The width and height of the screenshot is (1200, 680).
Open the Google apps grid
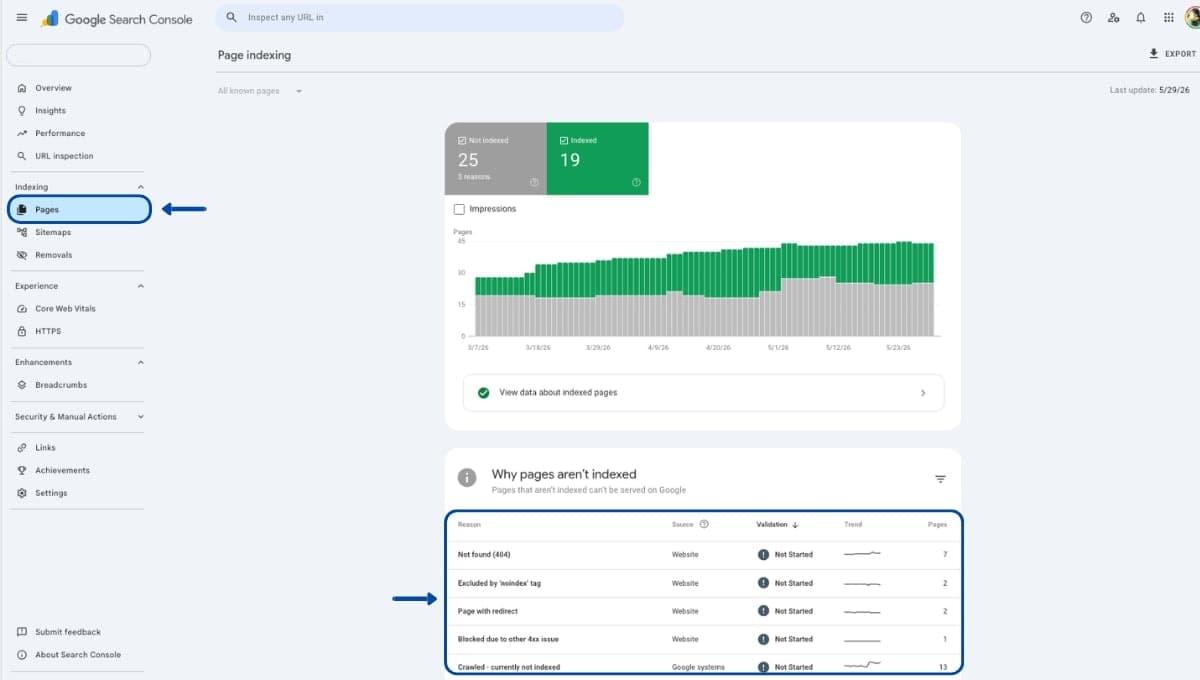click(1168, 18)
